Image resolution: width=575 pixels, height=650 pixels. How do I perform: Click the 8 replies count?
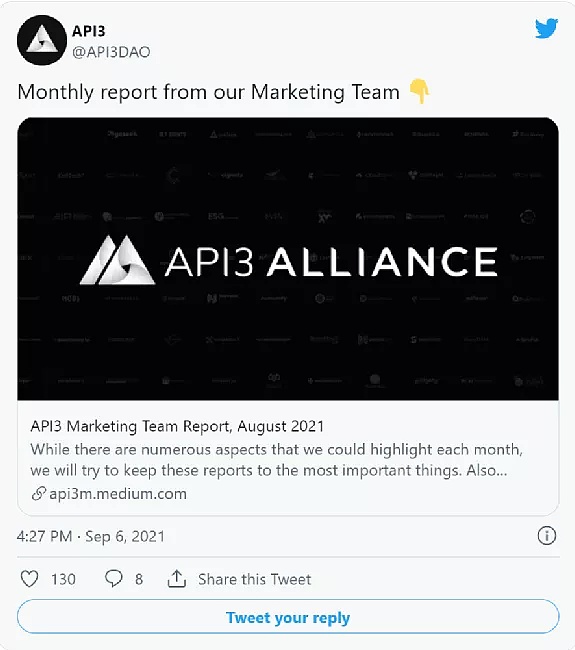pos(139,579)
